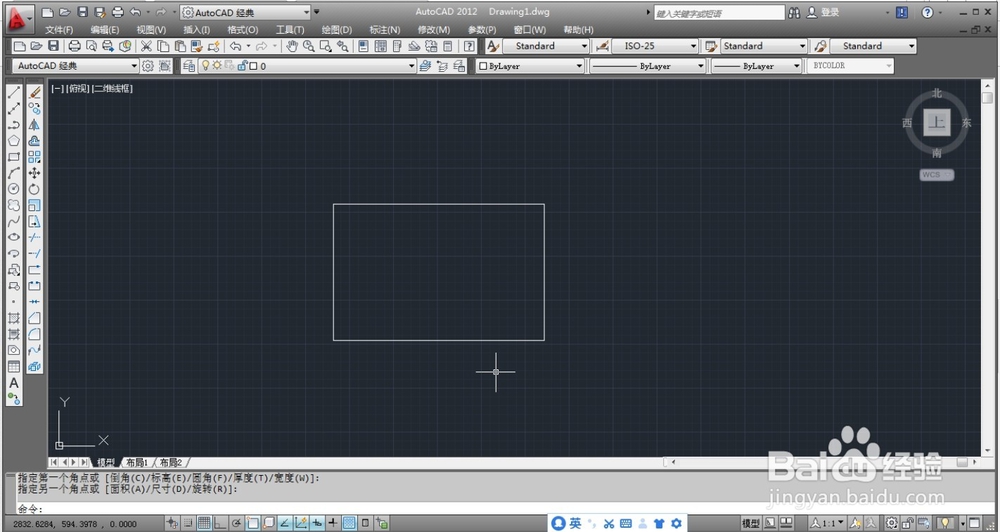Select the Erase tool
Screen dimensions: 1000x532
pyautogui.click(x=34, y=92)
